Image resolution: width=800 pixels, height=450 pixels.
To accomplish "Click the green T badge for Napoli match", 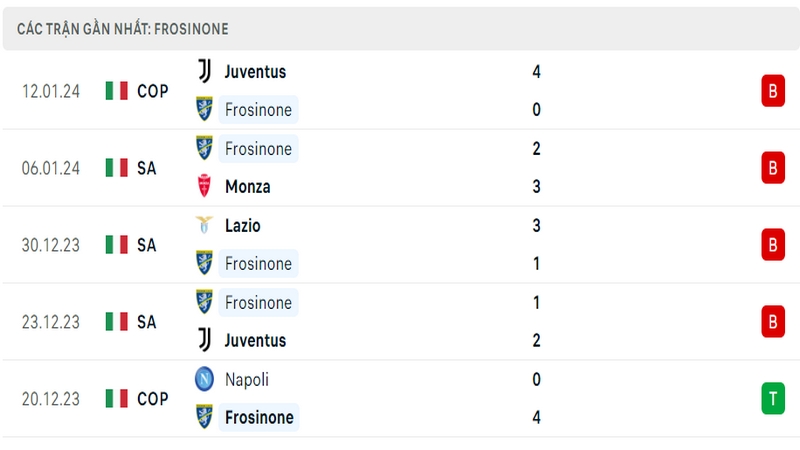I will 773,398.
